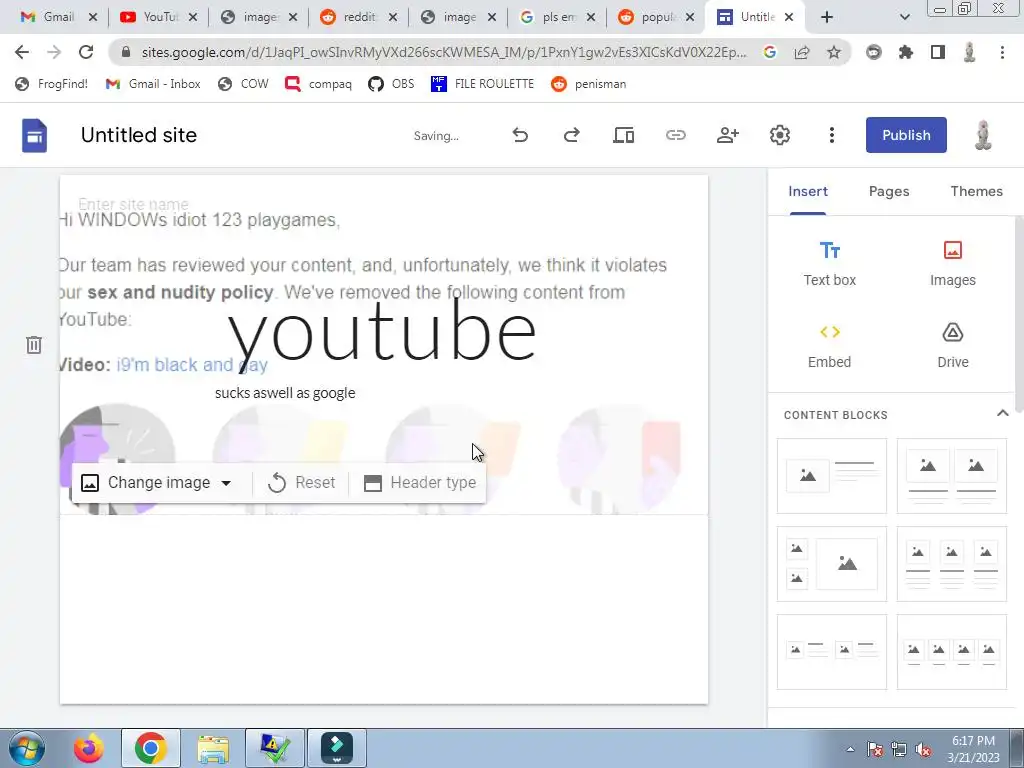The height and width of the screenshot is (768, 1024).
Task: Reset the header image
Action: click(301, 483)
